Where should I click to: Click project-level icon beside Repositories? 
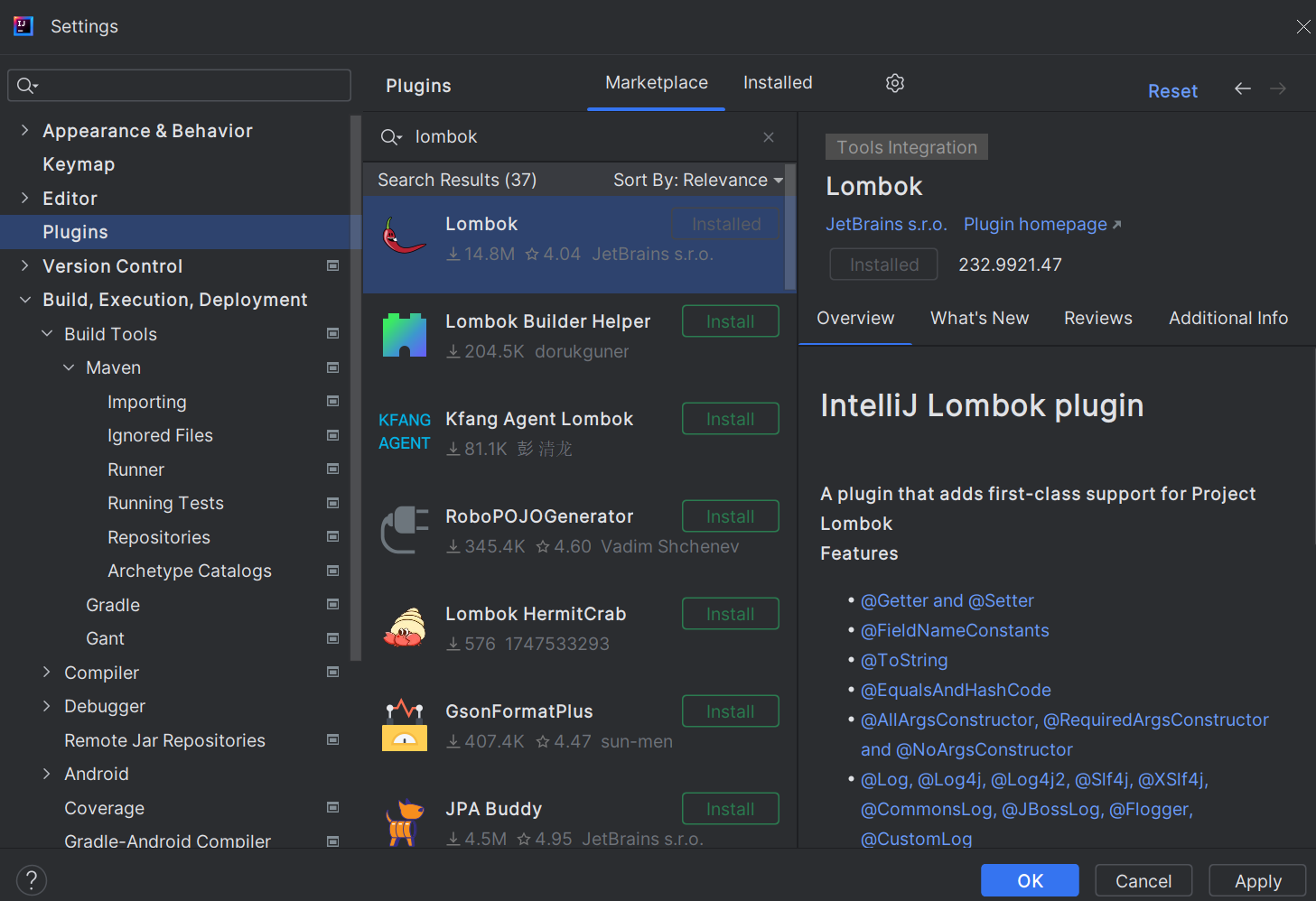click(x=332, y=536)
